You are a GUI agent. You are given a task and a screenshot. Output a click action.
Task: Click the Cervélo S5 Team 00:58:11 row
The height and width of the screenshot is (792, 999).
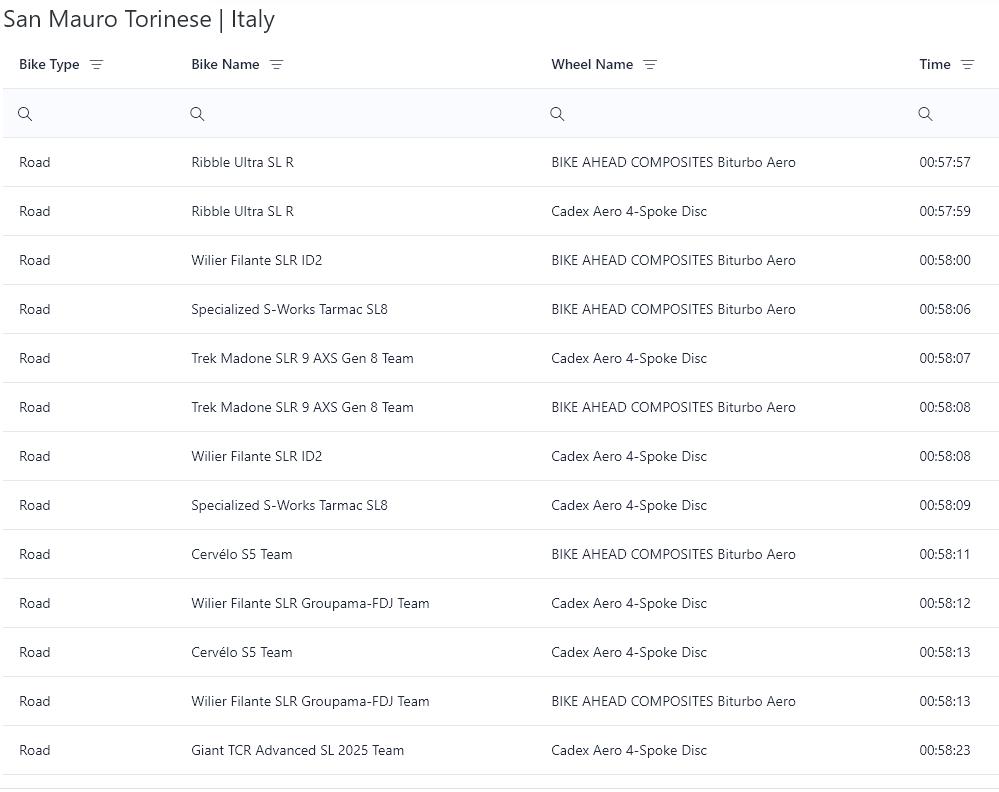(241, 554)
